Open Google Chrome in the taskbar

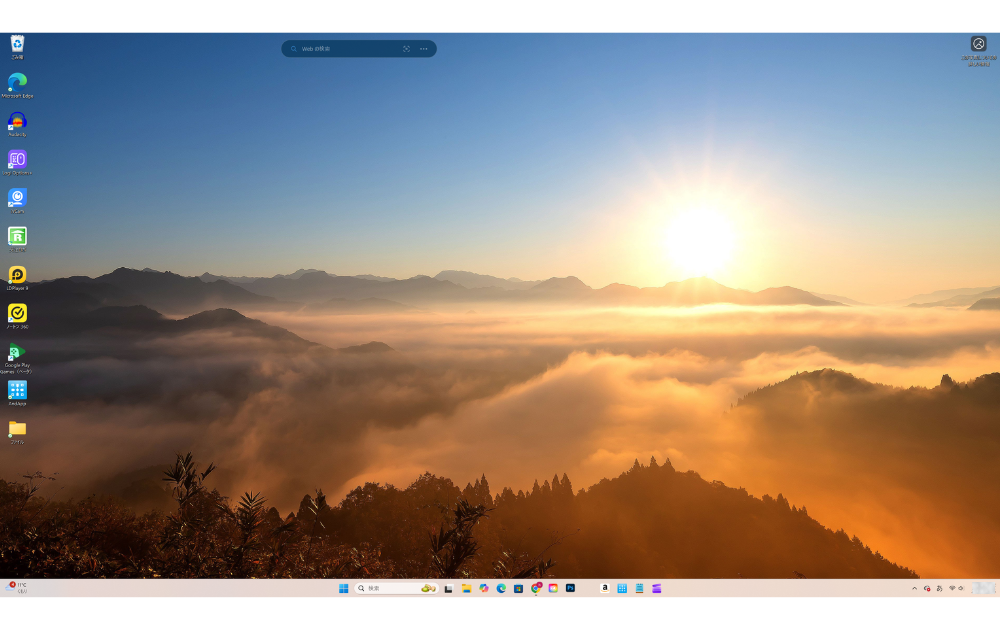[x=536, y=588]
